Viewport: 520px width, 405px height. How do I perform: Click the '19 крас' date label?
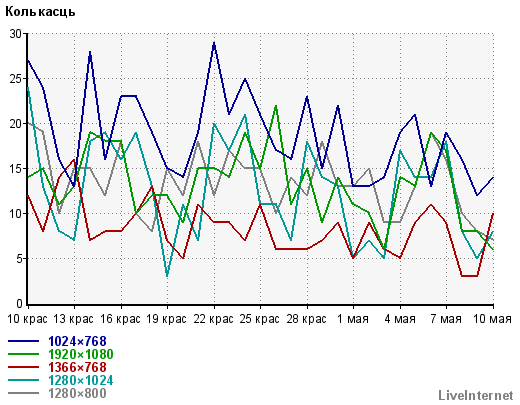167,319
